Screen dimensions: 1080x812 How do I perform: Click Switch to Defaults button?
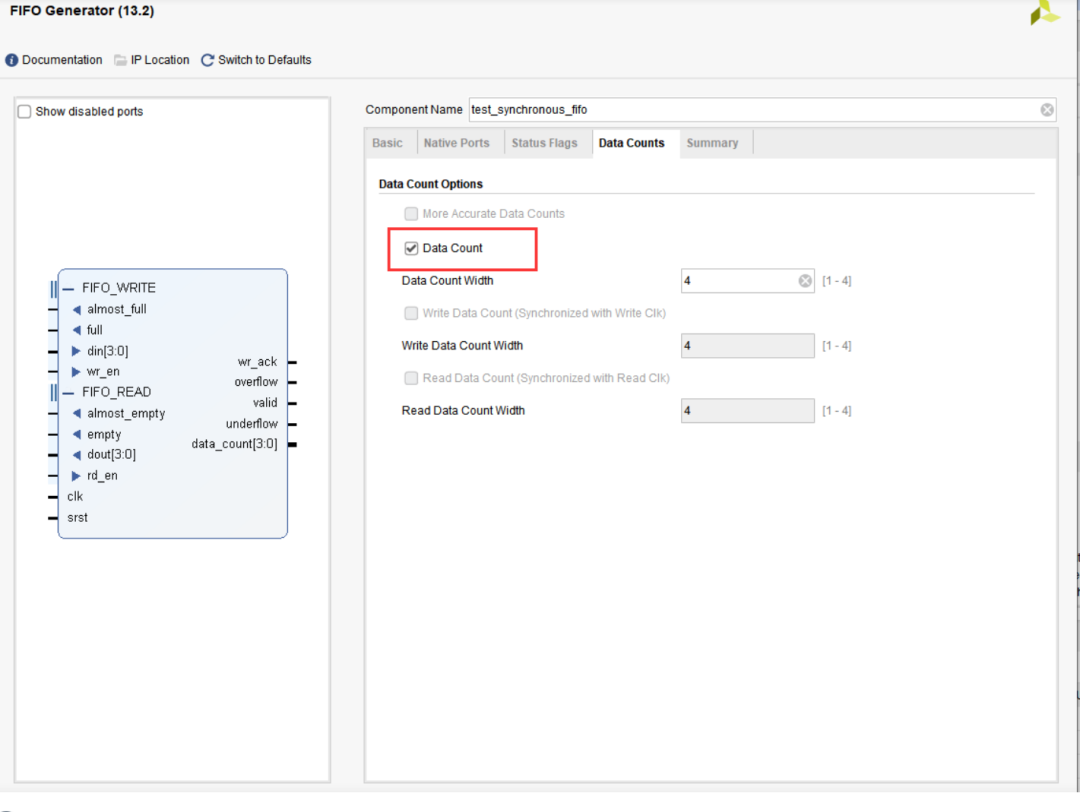pos(264,60)
